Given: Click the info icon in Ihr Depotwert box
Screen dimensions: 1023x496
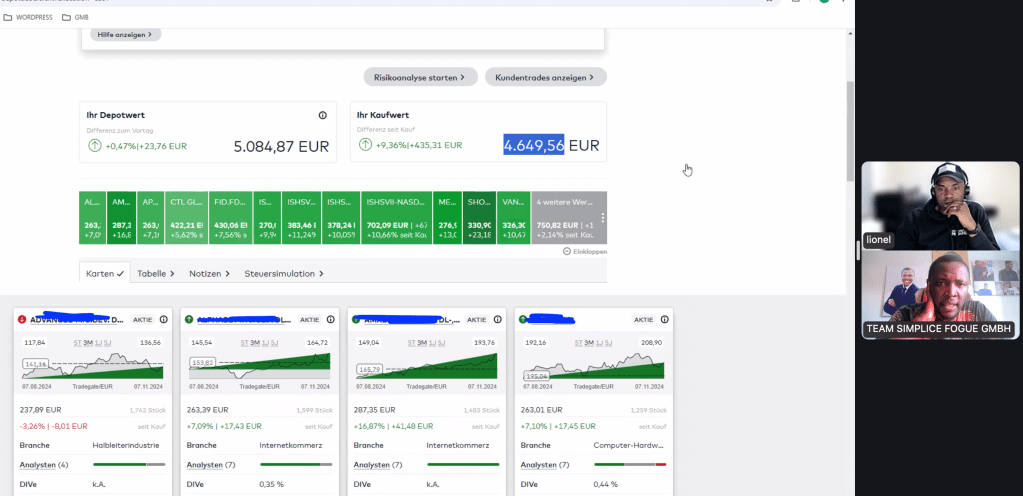Looking at the screenshot, I should click(x=322, y=115).
